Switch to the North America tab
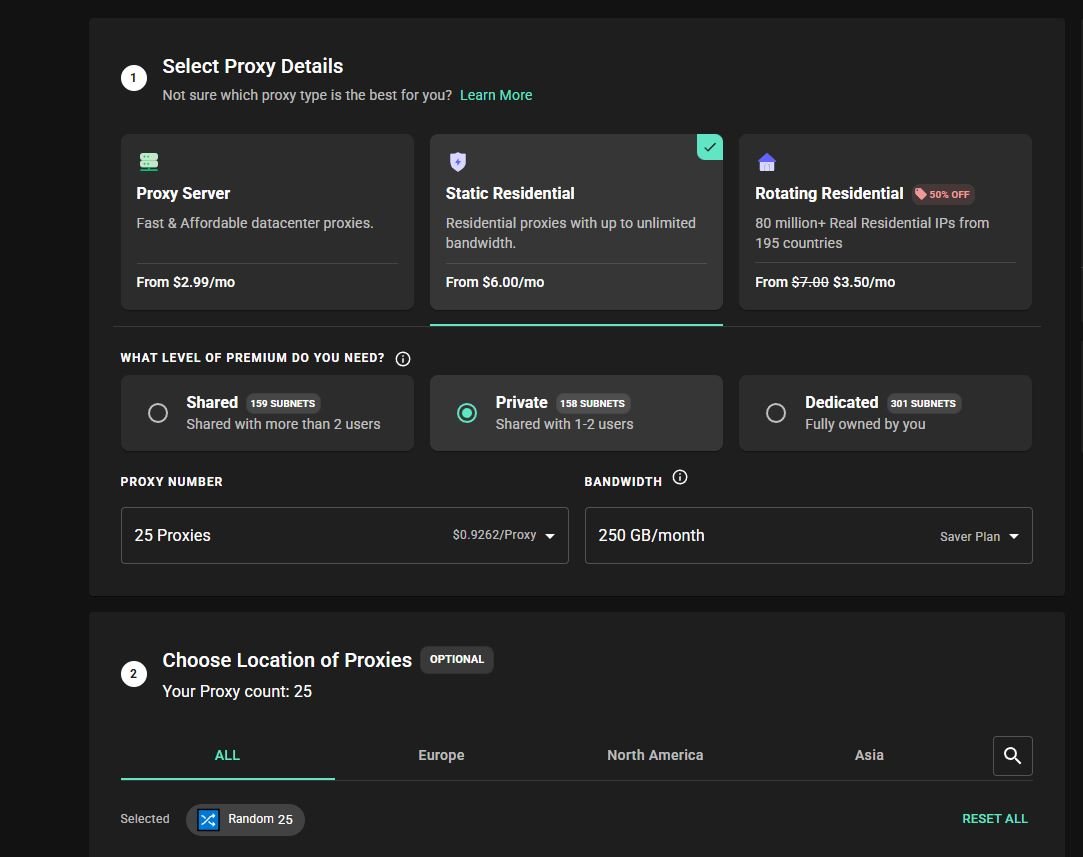1083x857 pixels. (x=655, y=755)
